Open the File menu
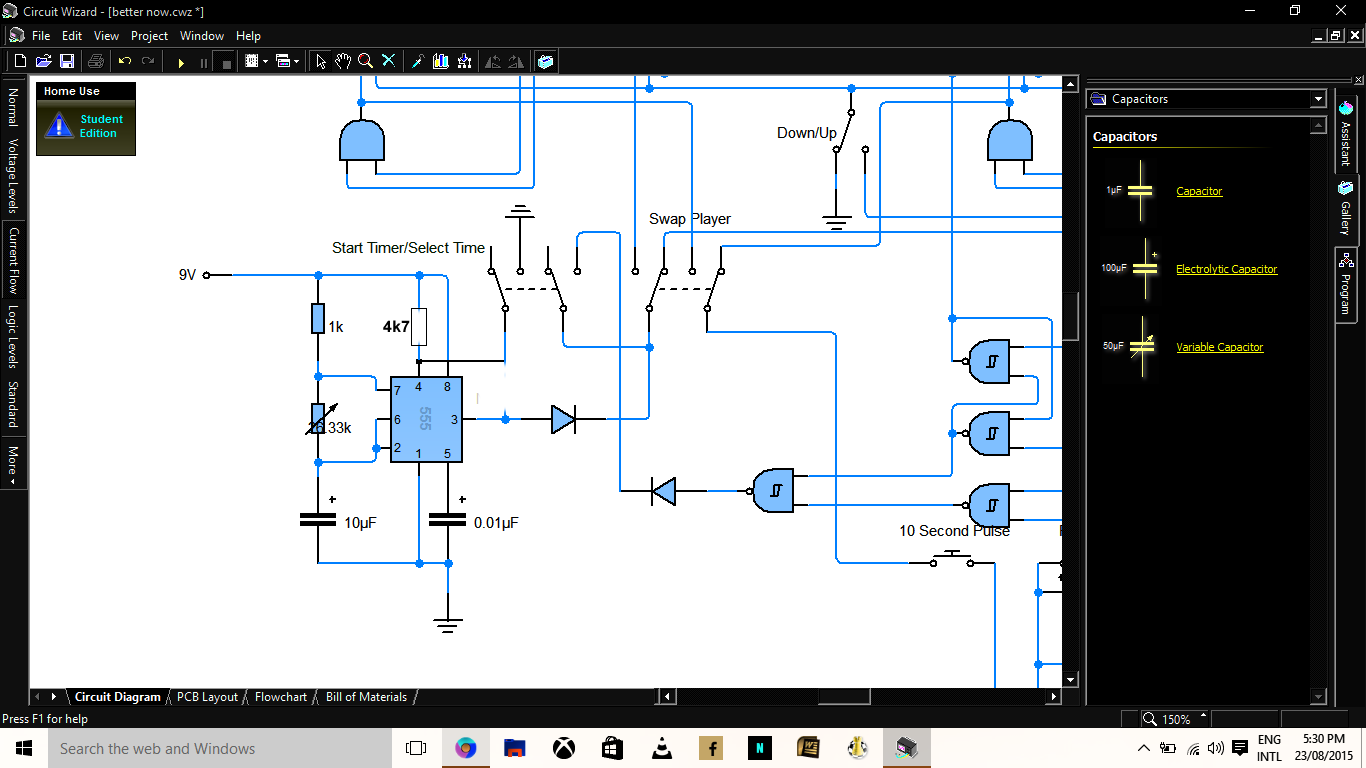The image size is (1366, 768). [x=41, y=35]
